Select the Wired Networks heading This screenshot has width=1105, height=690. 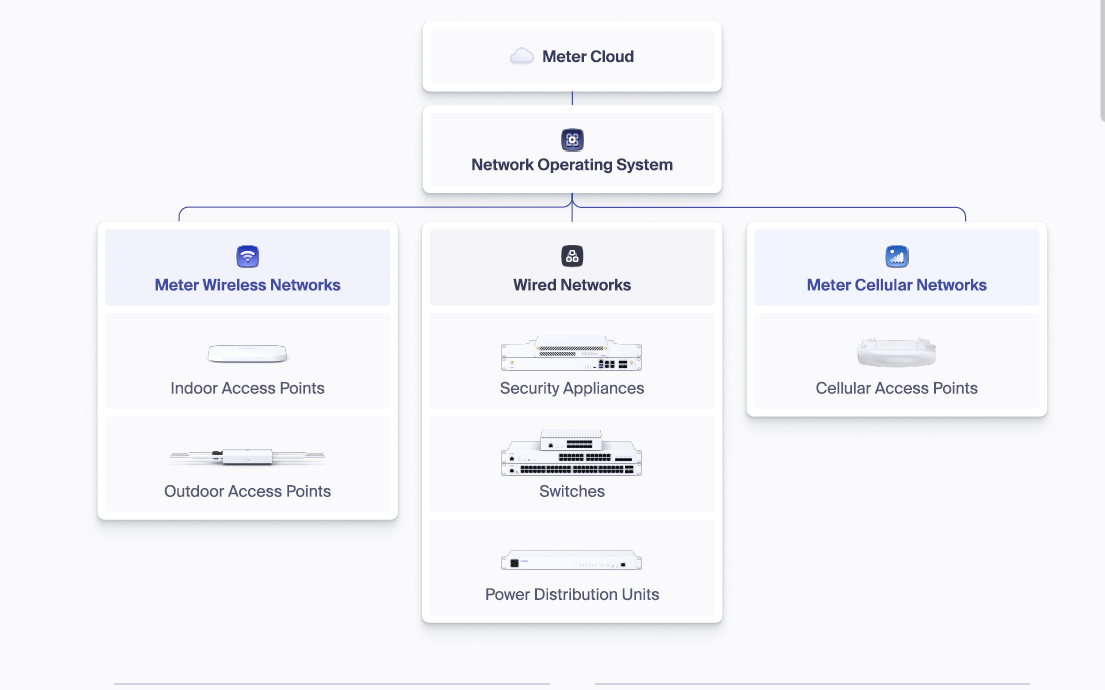click(572, 285)
